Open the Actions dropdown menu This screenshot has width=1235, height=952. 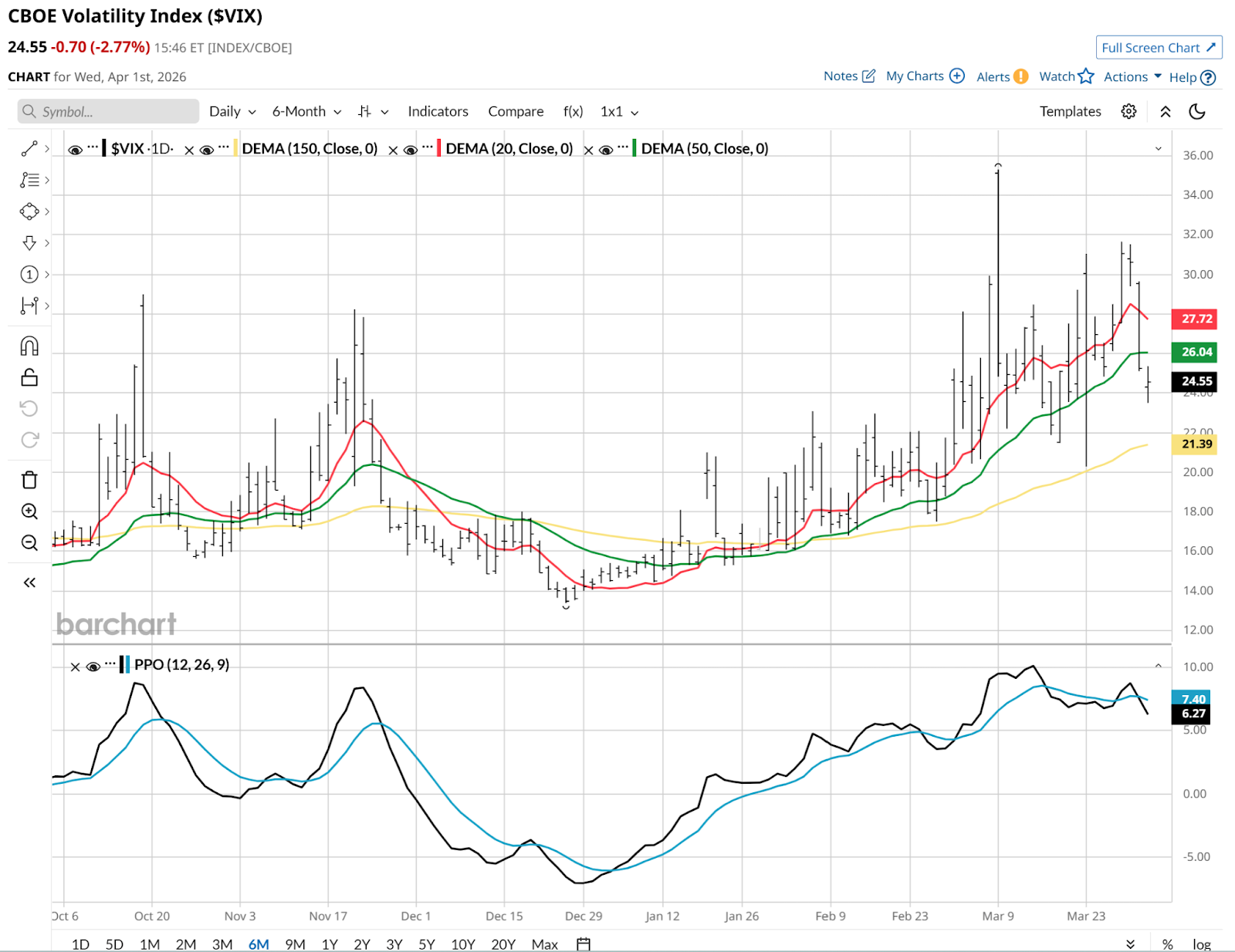[x=1132, y=76]
